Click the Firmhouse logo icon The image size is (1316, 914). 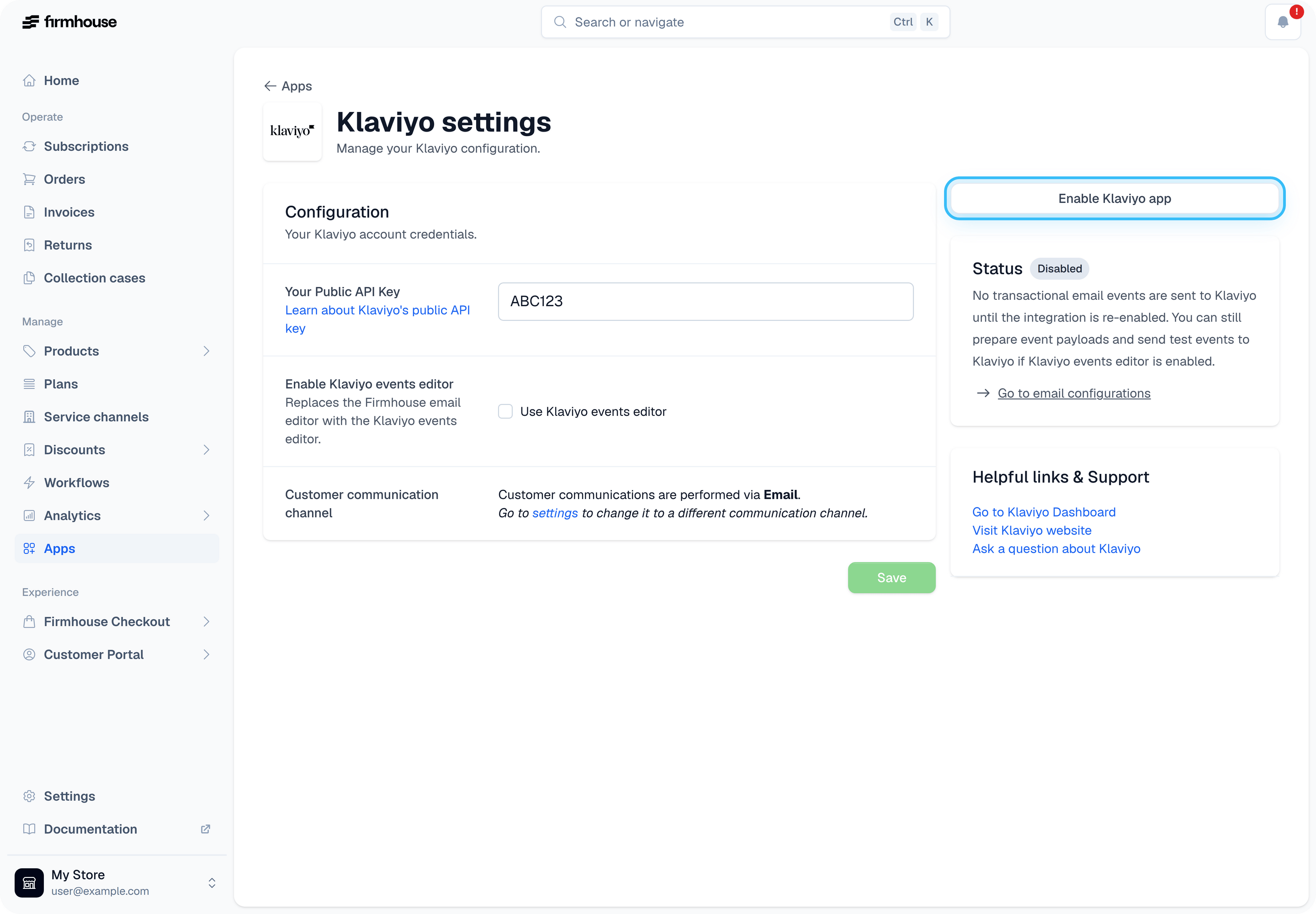point(30,22)
